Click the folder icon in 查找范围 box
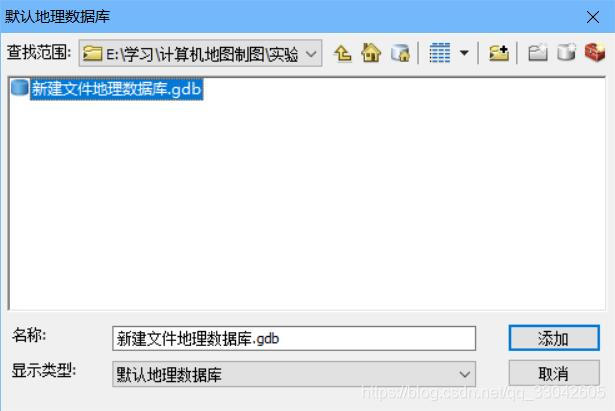 tap(93, 54)
